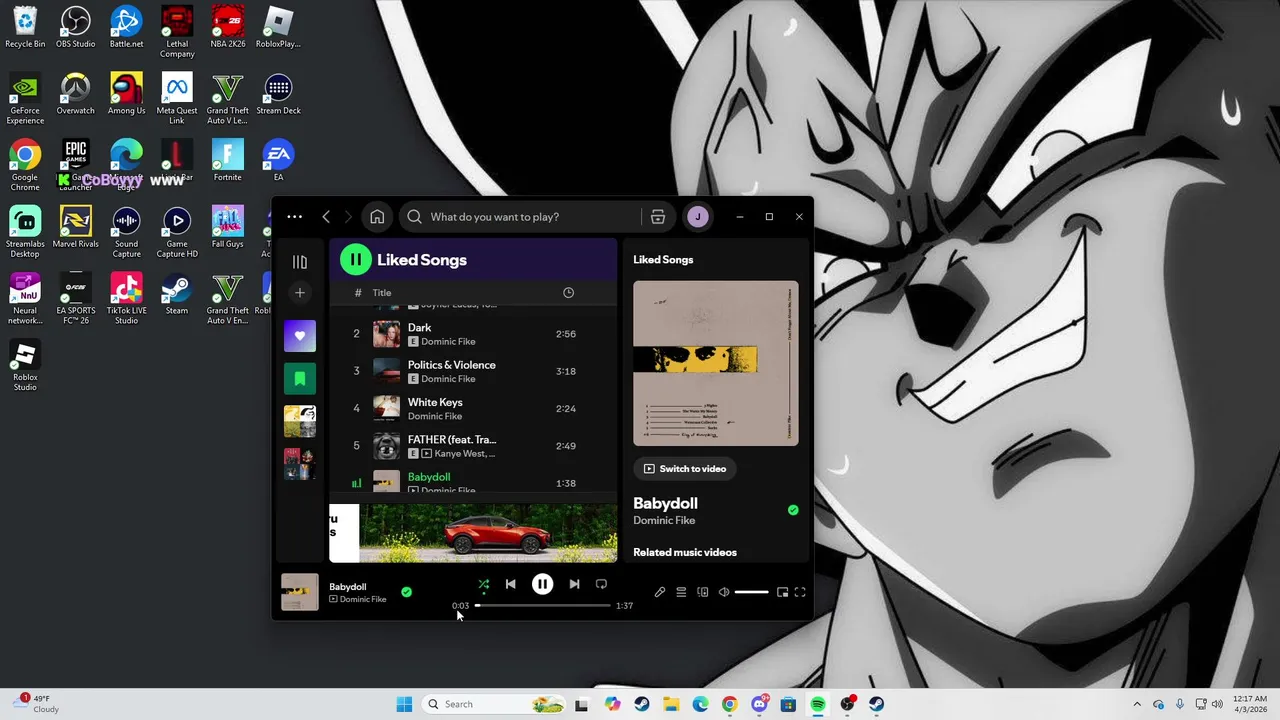Go to Spotify Home
The width and height of the screenshot is (1280, 720).
point(377,217)
